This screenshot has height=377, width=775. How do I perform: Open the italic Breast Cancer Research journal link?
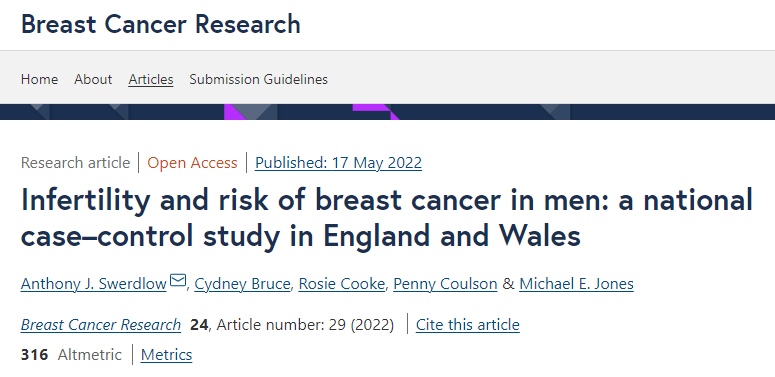[x=101, y=325]
